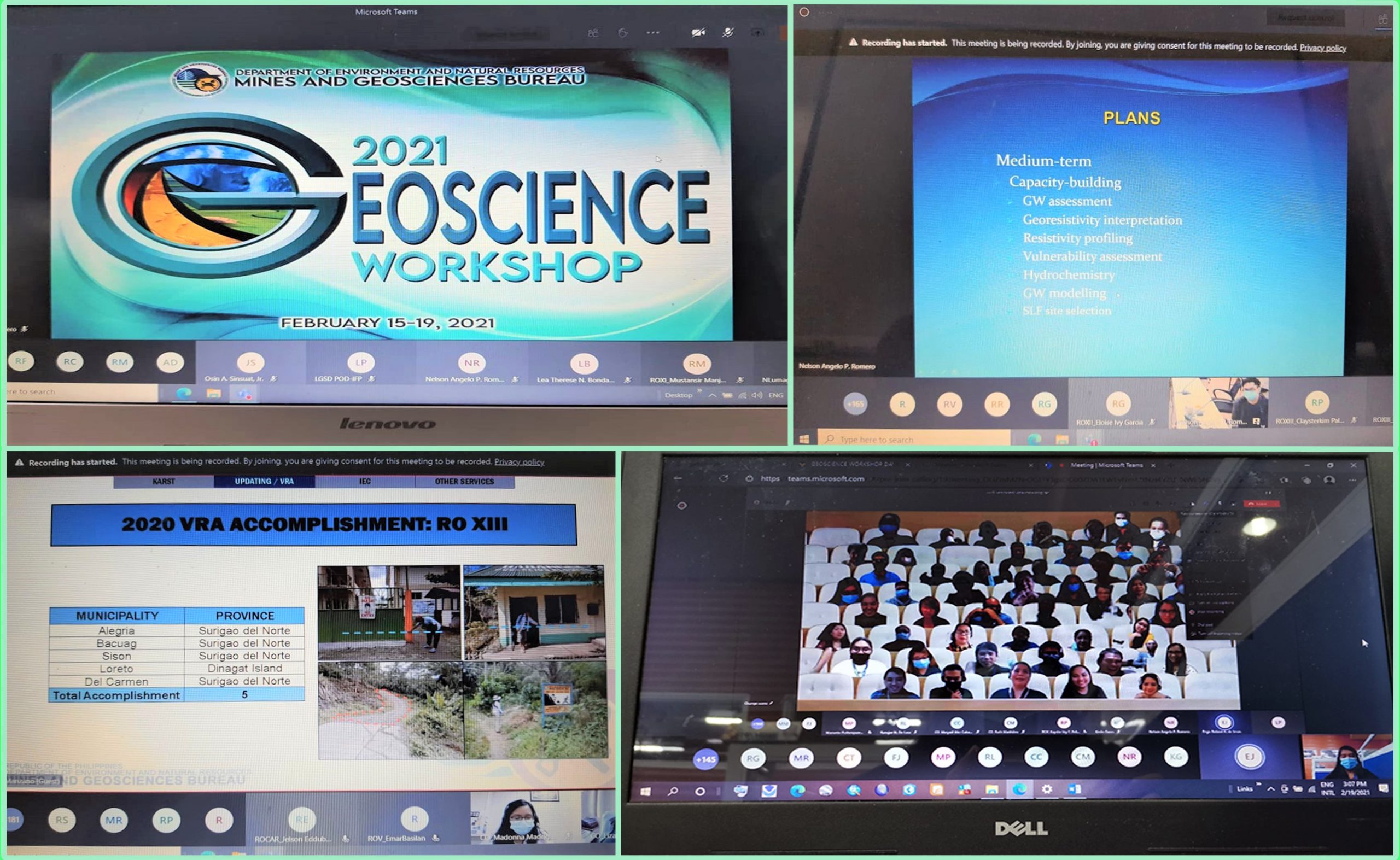Expand the Links toolbar on the Dell taskbar
The height and width of the screenshot is (860, 1400).
1258,785
